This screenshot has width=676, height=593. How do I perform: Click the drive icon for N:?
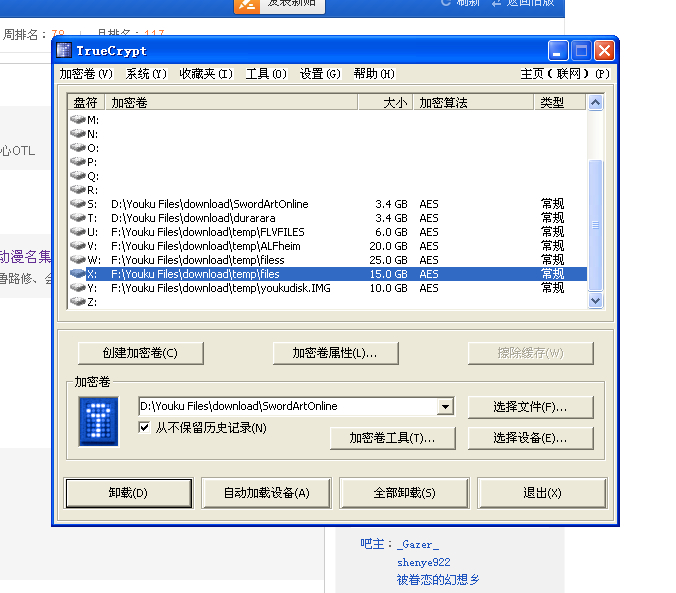[x=78, y=133]
